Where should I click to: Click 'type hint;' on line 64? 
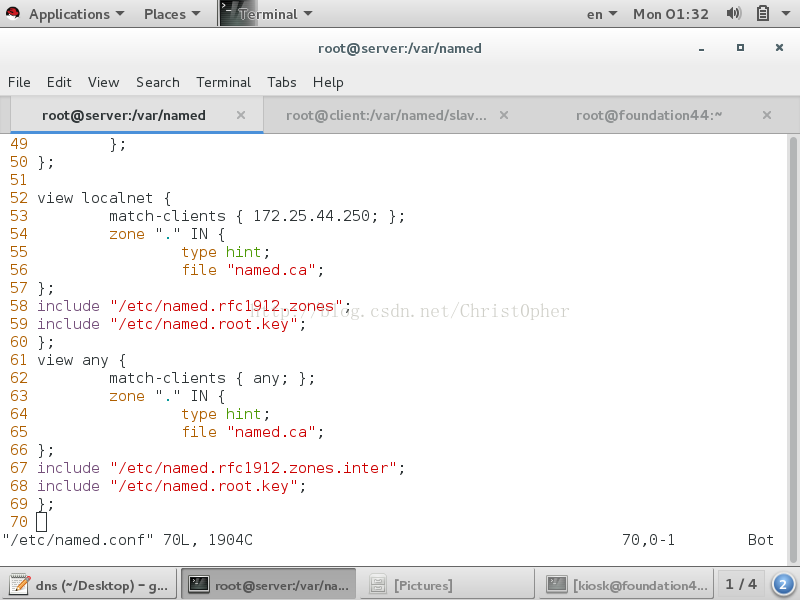tap(226, 414)
